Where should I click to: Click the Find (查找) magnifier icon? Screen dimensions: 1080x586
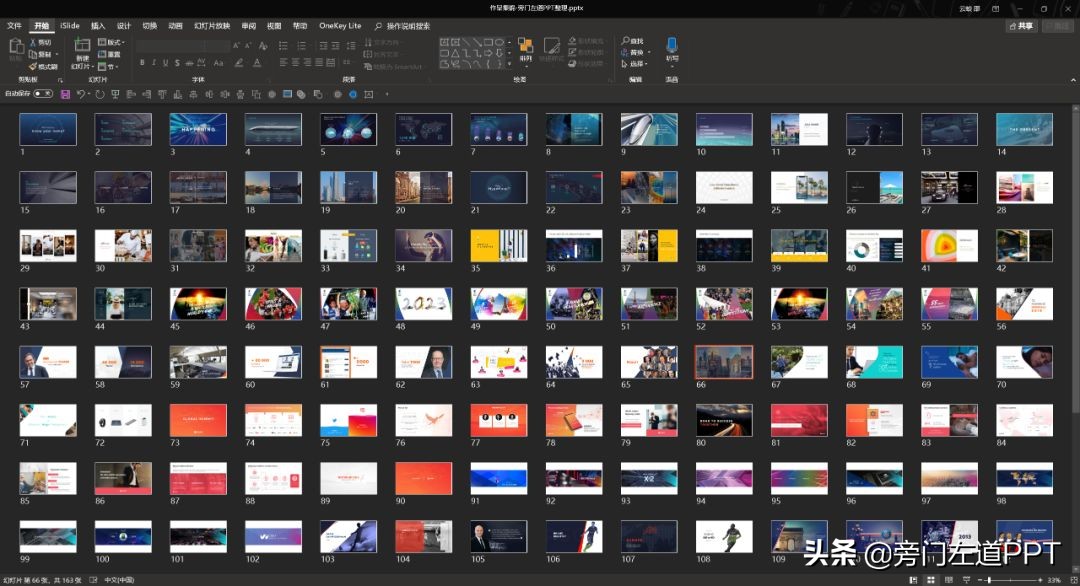(x=623, y=41)
